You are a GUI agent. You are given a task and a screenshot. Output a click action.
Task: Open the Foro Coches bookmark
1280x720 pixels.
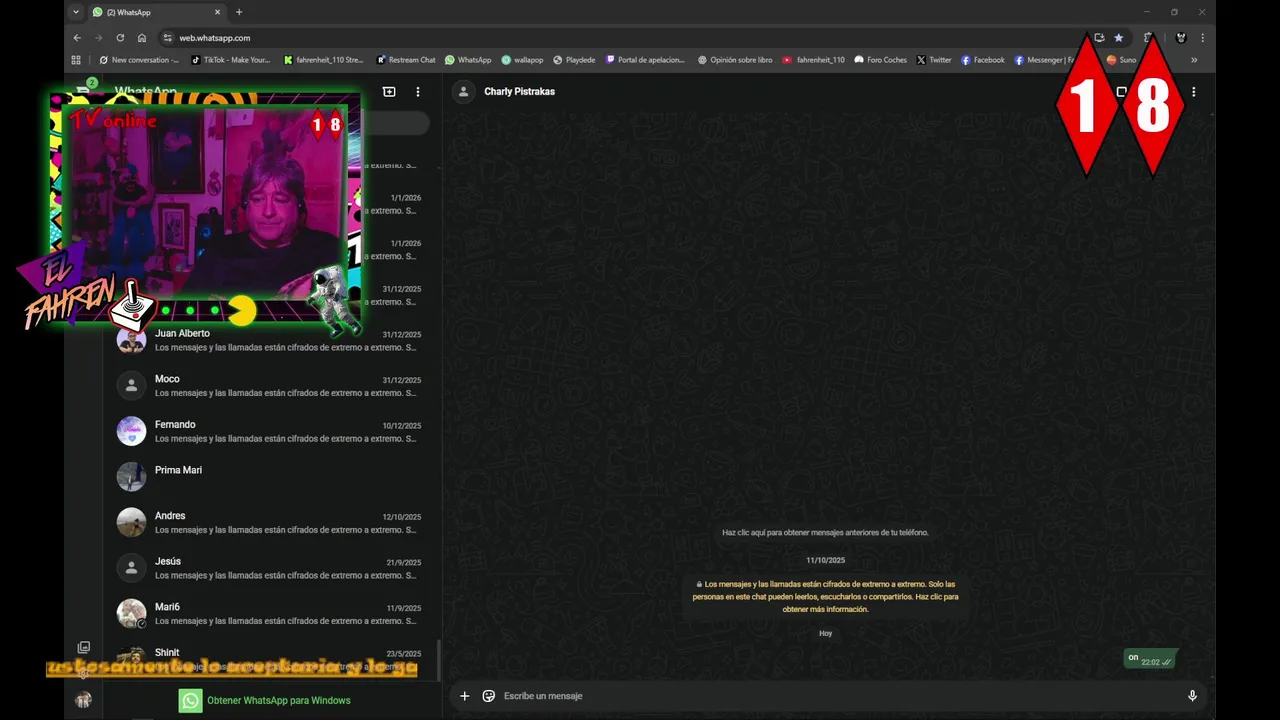click(881, 60)
